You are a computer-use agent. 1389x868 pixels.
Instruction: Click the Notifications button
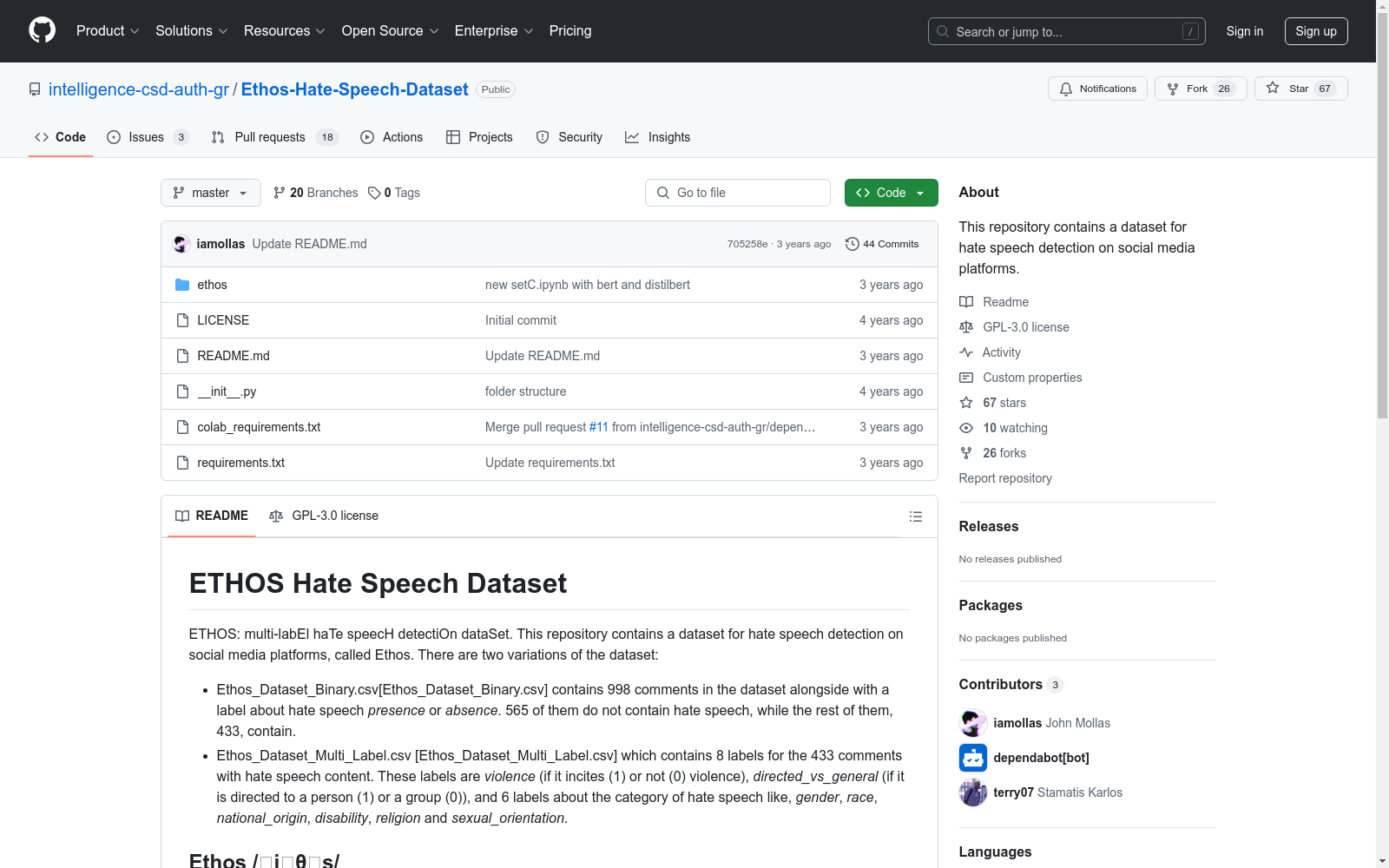coord(1098,89)
